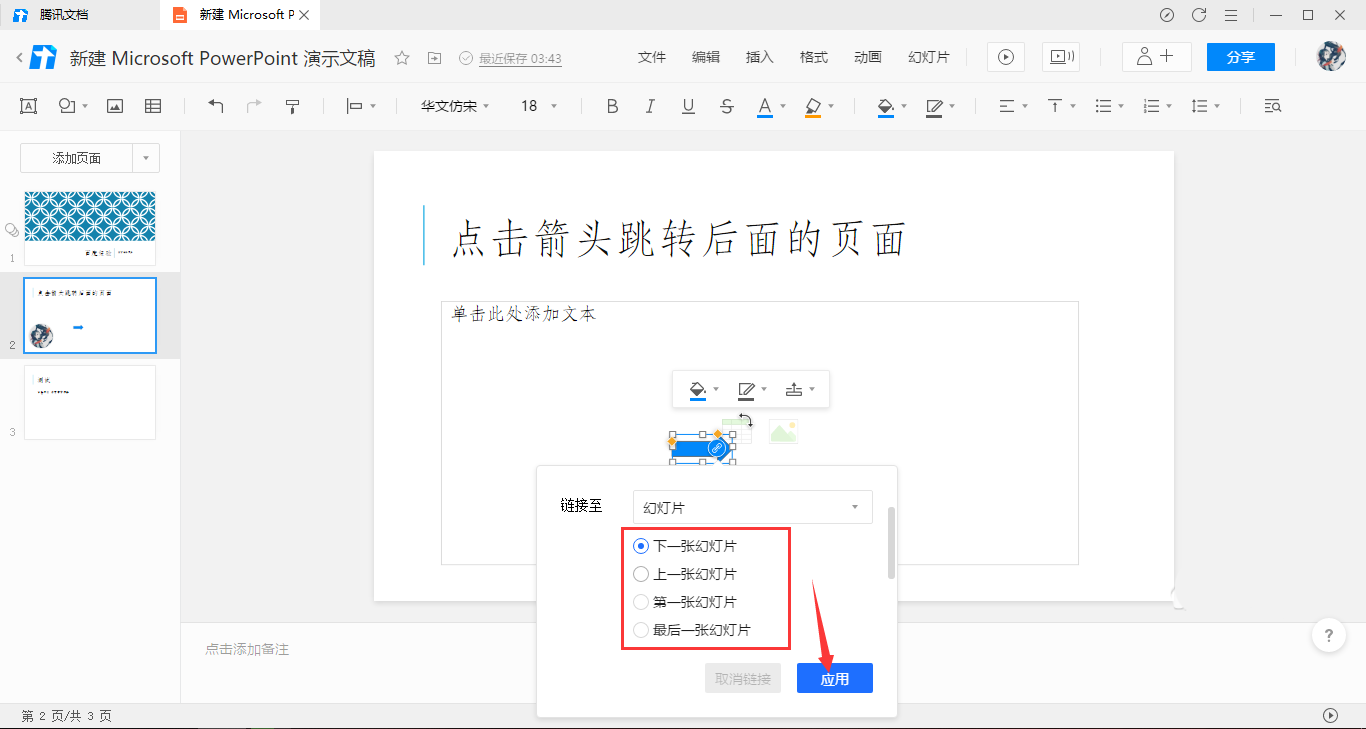Open the 链接至 target dropdown
1366x729 pixels.
click(x=751, y=507)
